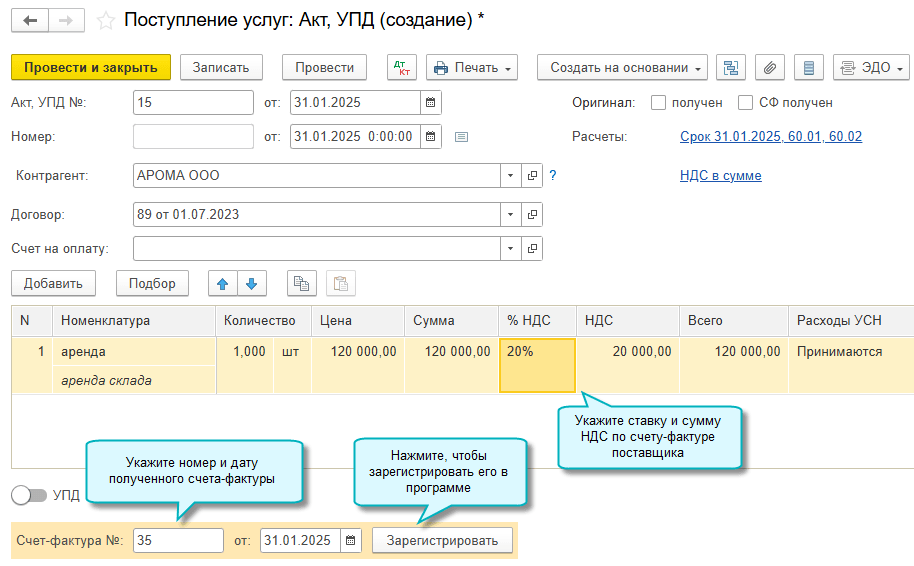914x566 pixels.
Task: Open the report list icon next to paperclip
Action: [808, 68]
